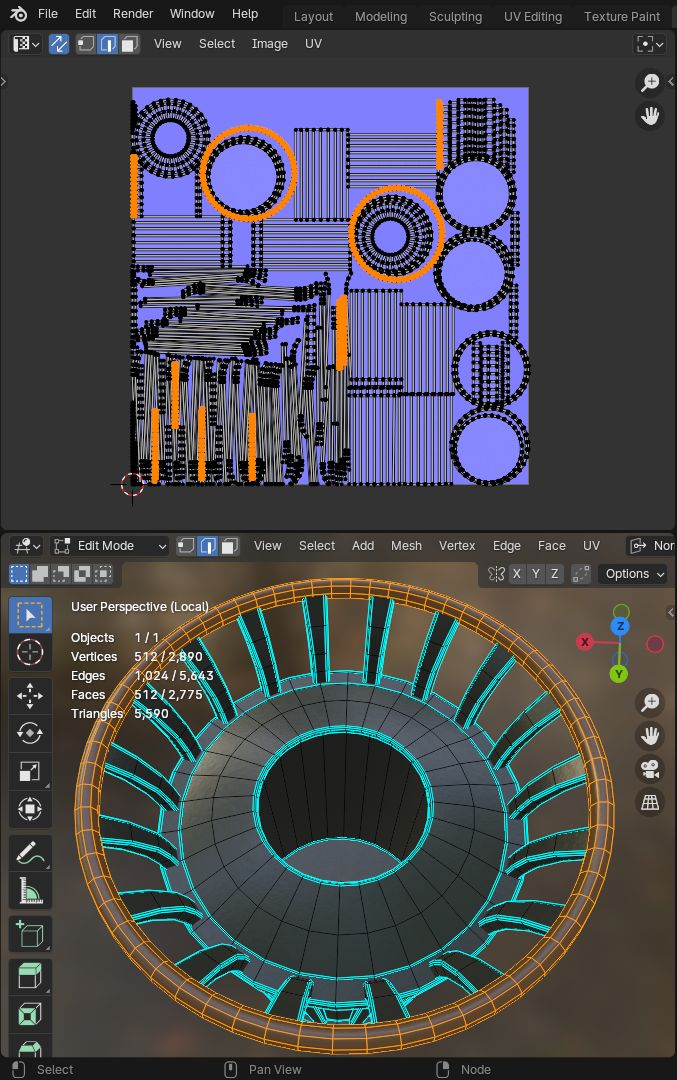Open the Vertex menu

[457, 546]
